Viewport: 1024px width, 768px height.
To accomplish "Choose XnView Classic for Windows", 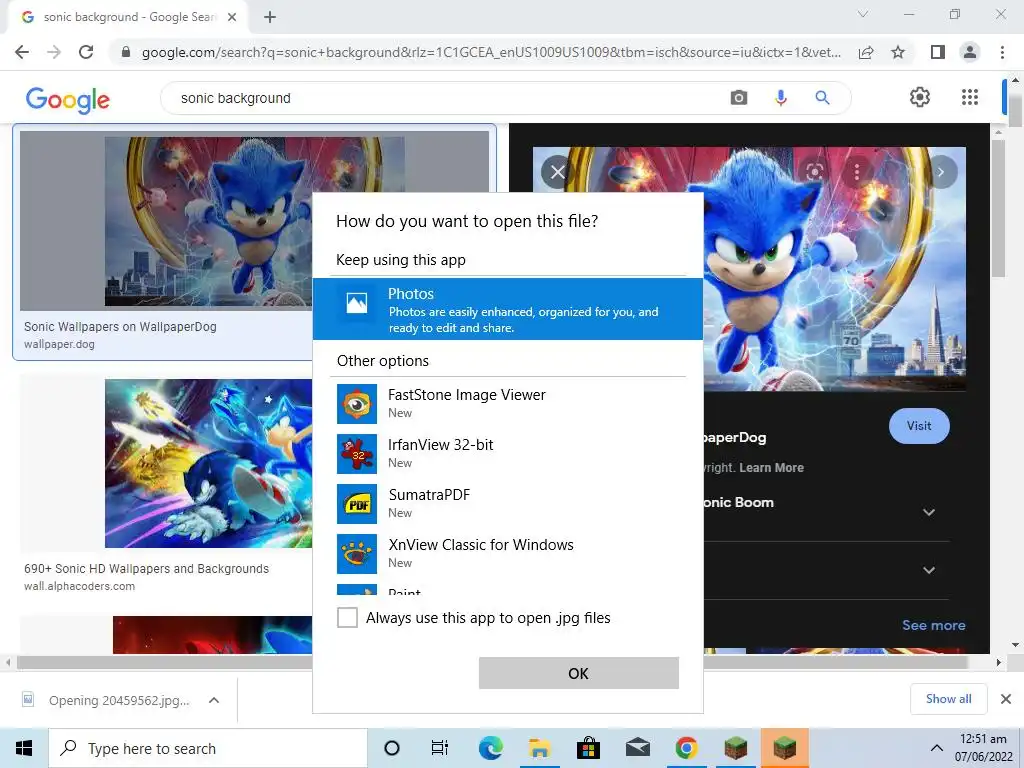I will coord(508,554).
